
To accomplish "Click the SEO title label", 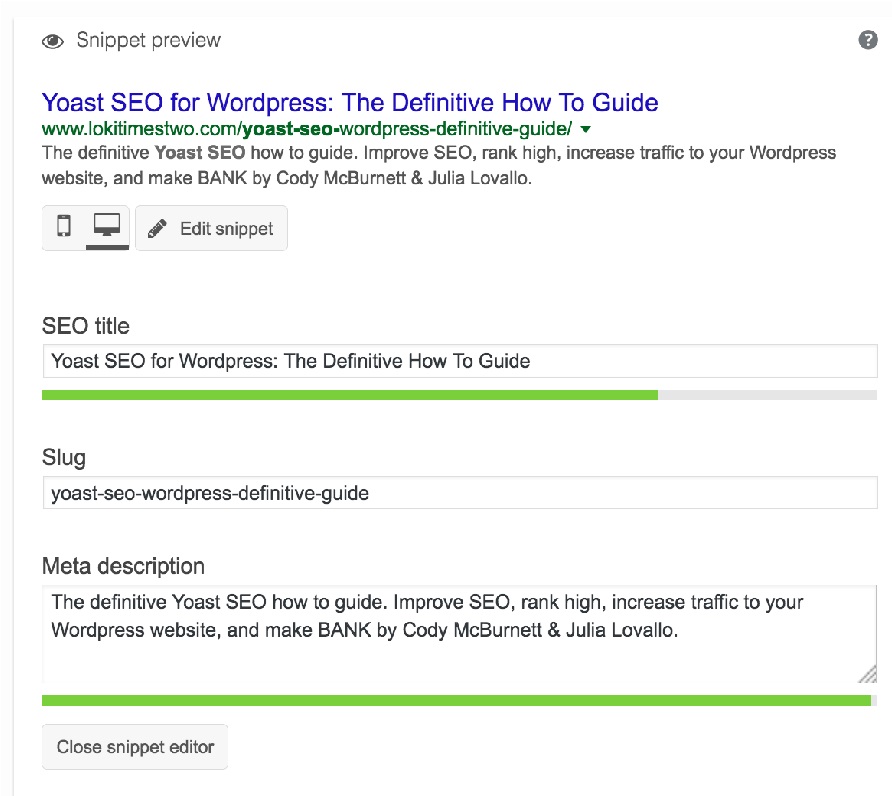I will pos(86,326).
